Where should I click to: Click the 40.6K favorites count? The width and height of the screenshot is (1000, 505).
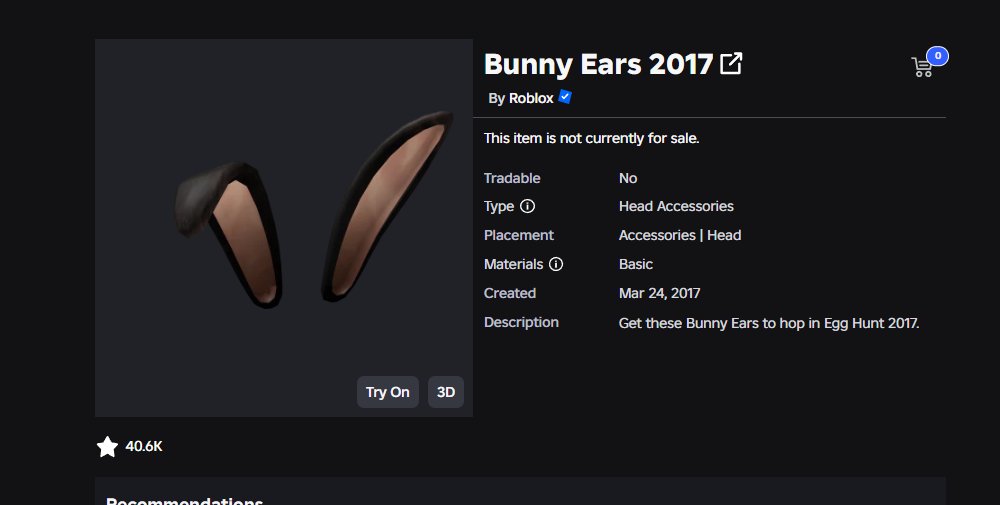click(144, 446)
